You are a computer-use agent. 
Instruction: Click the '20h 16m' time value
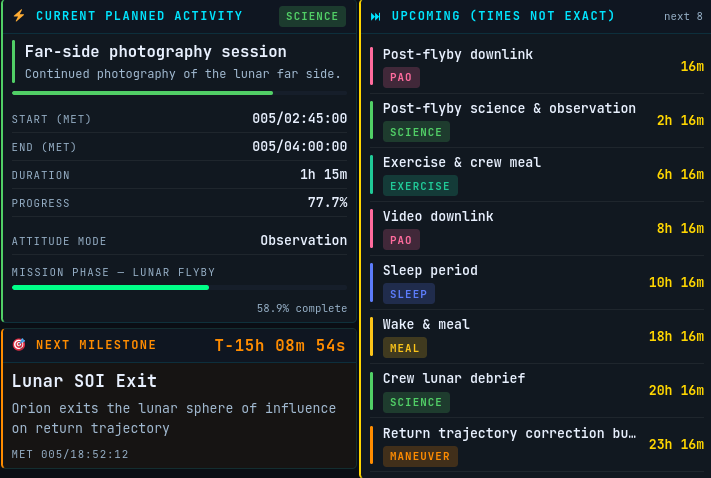pyautogui.click(x=676, y=390)
